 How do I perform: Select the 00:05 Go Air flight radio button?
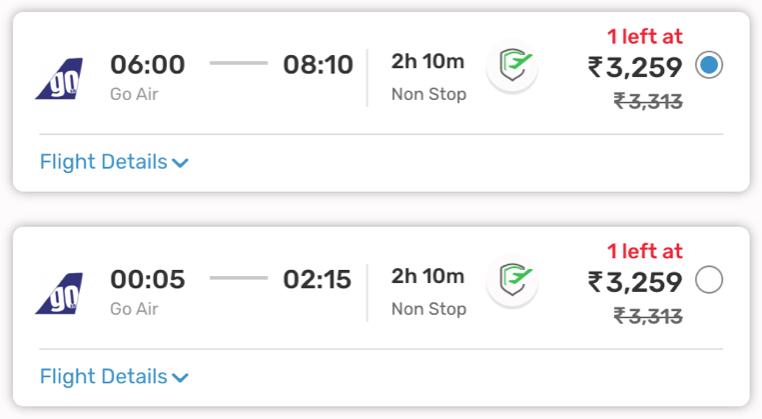(x=709, y=279)
